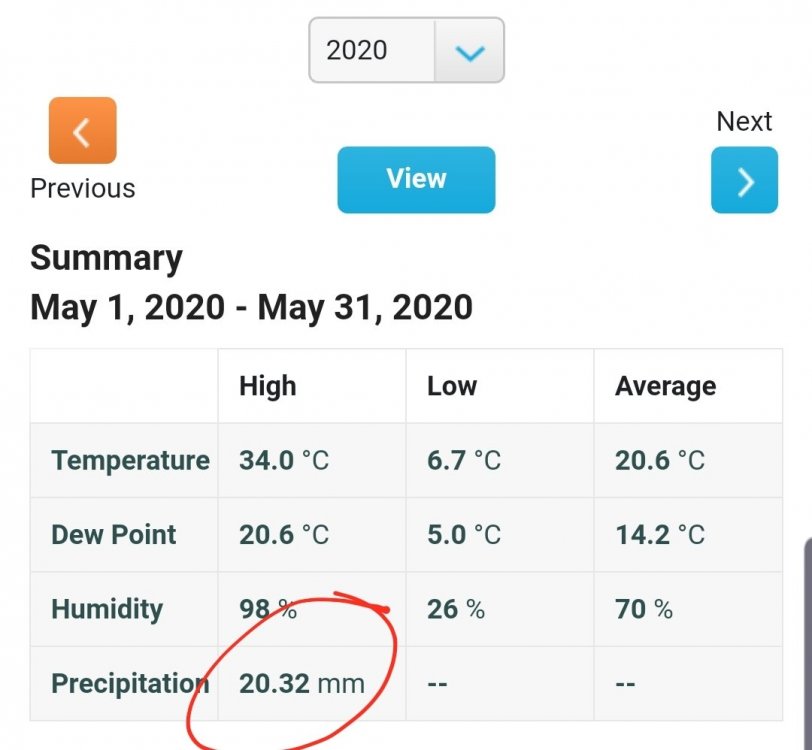The width and height of the screenshot is (812, 750).
Task: Click the 6.7 °C low temperature cell
Action: [x=464, y=460]
